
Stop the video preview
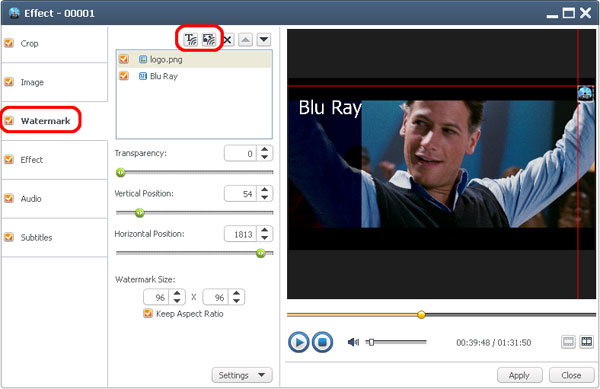click(322, 342)
